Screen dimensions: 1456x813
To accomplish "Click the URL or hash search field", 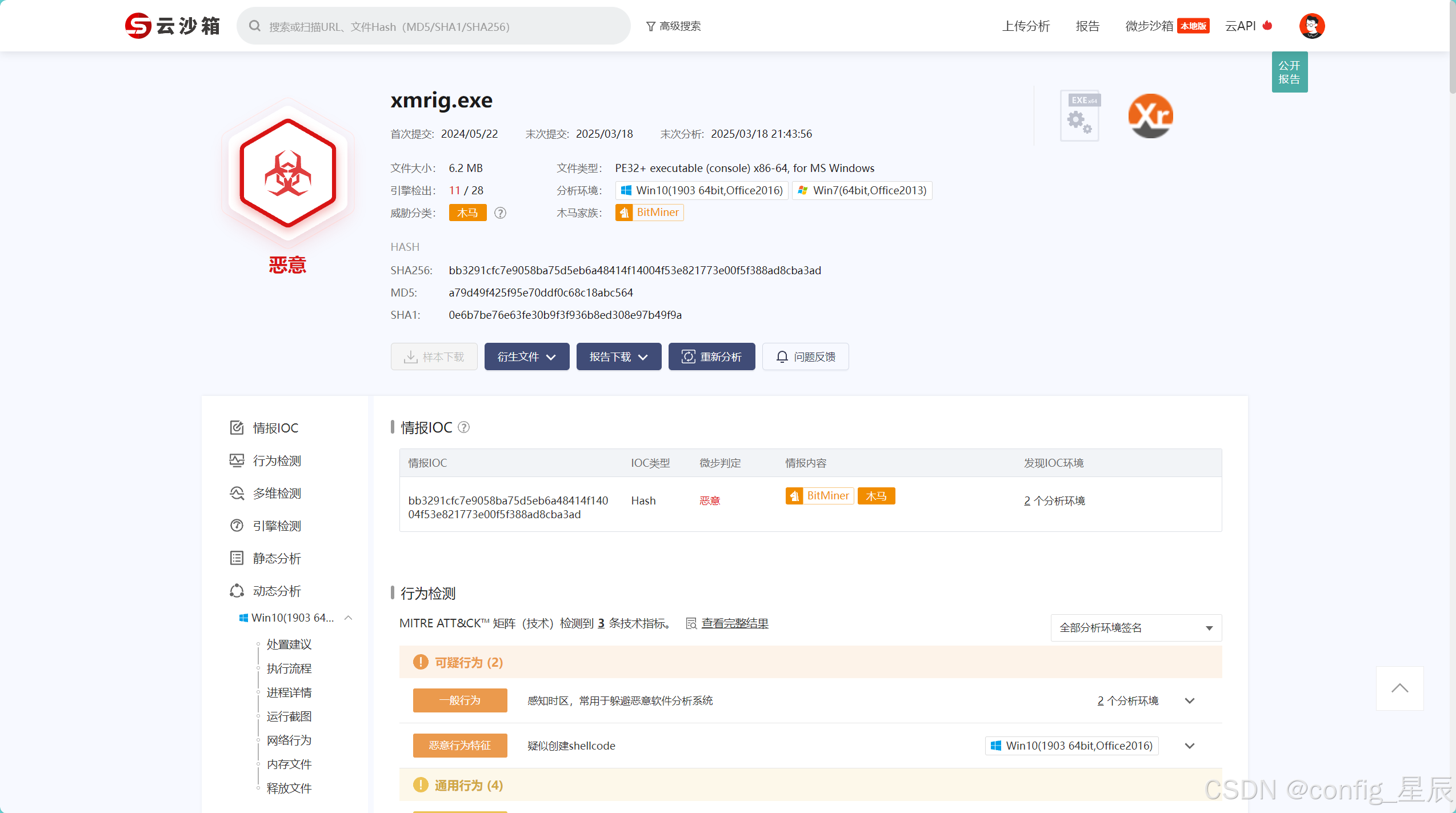I will pyautogui.click(x=434, y=26).
